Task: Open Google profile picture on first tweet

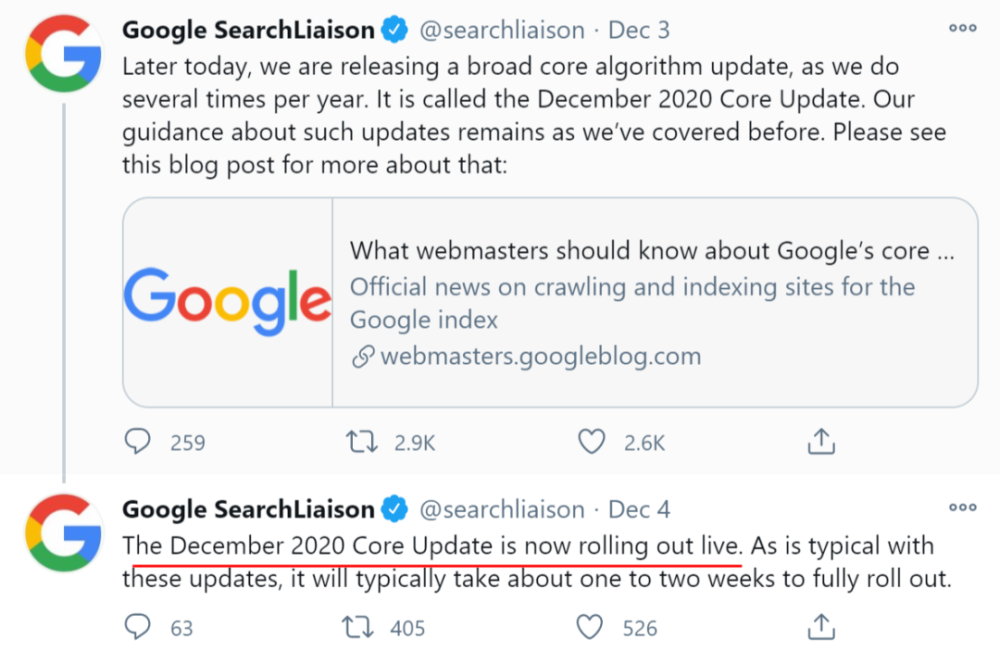Action: coord(64,54)
